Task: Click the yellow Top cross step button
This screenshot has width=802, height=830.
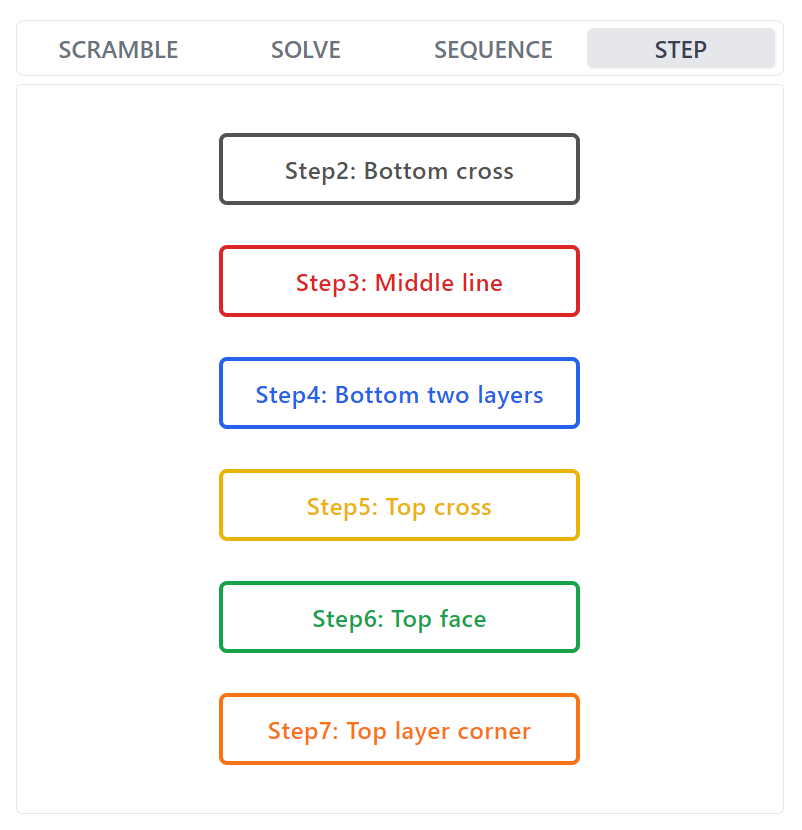Action: 399,506
